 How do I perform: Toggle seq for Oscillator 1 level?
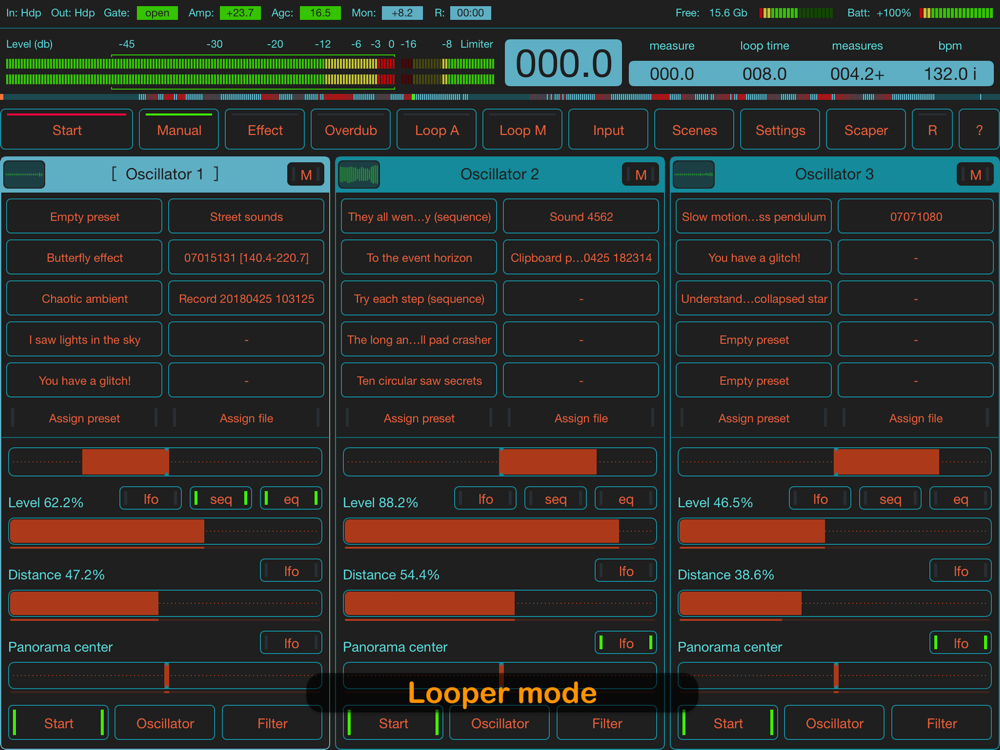(221, 498)
